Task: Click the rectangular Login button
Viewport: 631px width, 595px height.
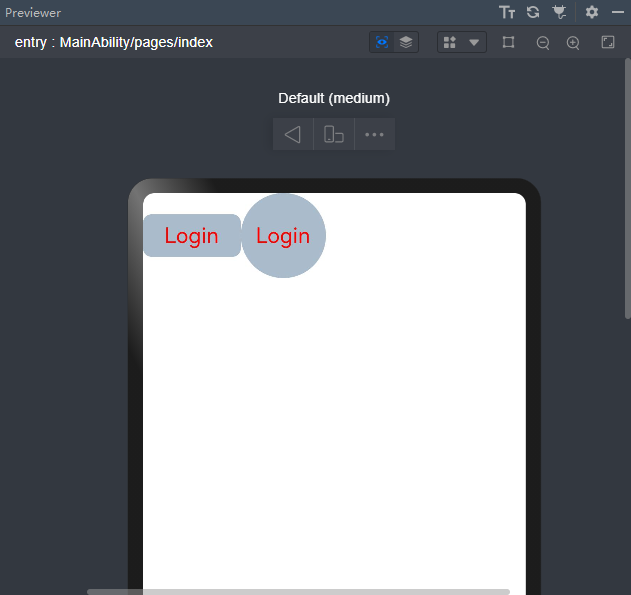Action: [x=192, y=235]
